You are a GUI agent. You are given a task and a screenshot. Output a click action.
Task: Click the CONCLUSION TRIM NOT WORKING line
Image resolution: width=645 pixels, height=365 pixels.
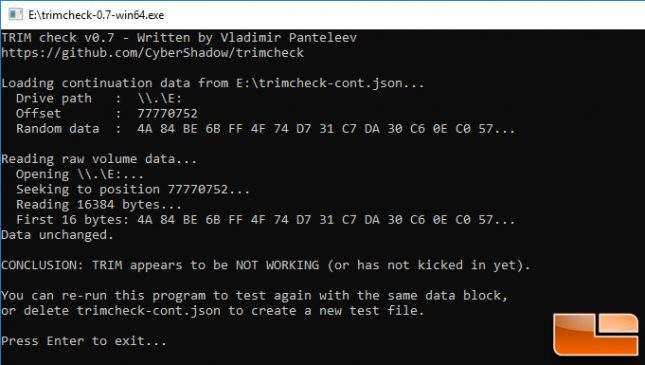266,265
